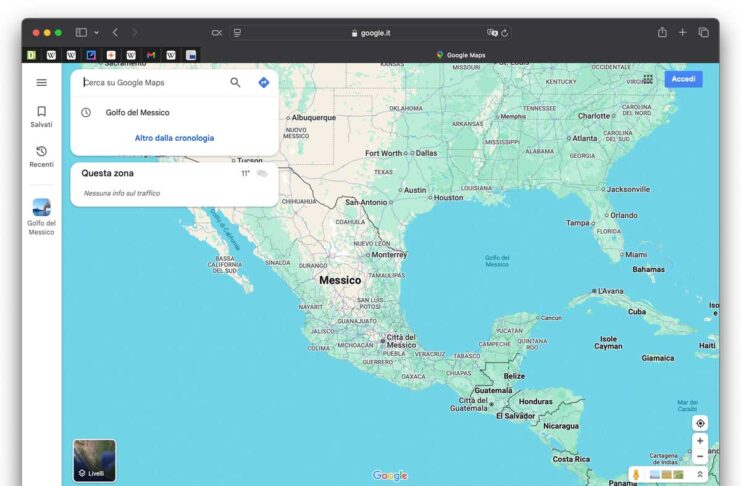Click the L'Avana city label
This screenshot has height=486, width=741.
(x=611, y=291)
